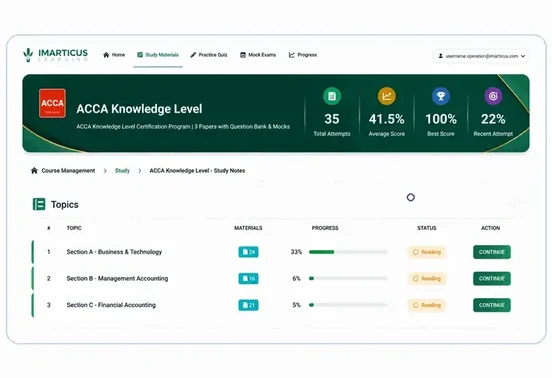Click the 5% progress bar for Section C

[348, 305]
